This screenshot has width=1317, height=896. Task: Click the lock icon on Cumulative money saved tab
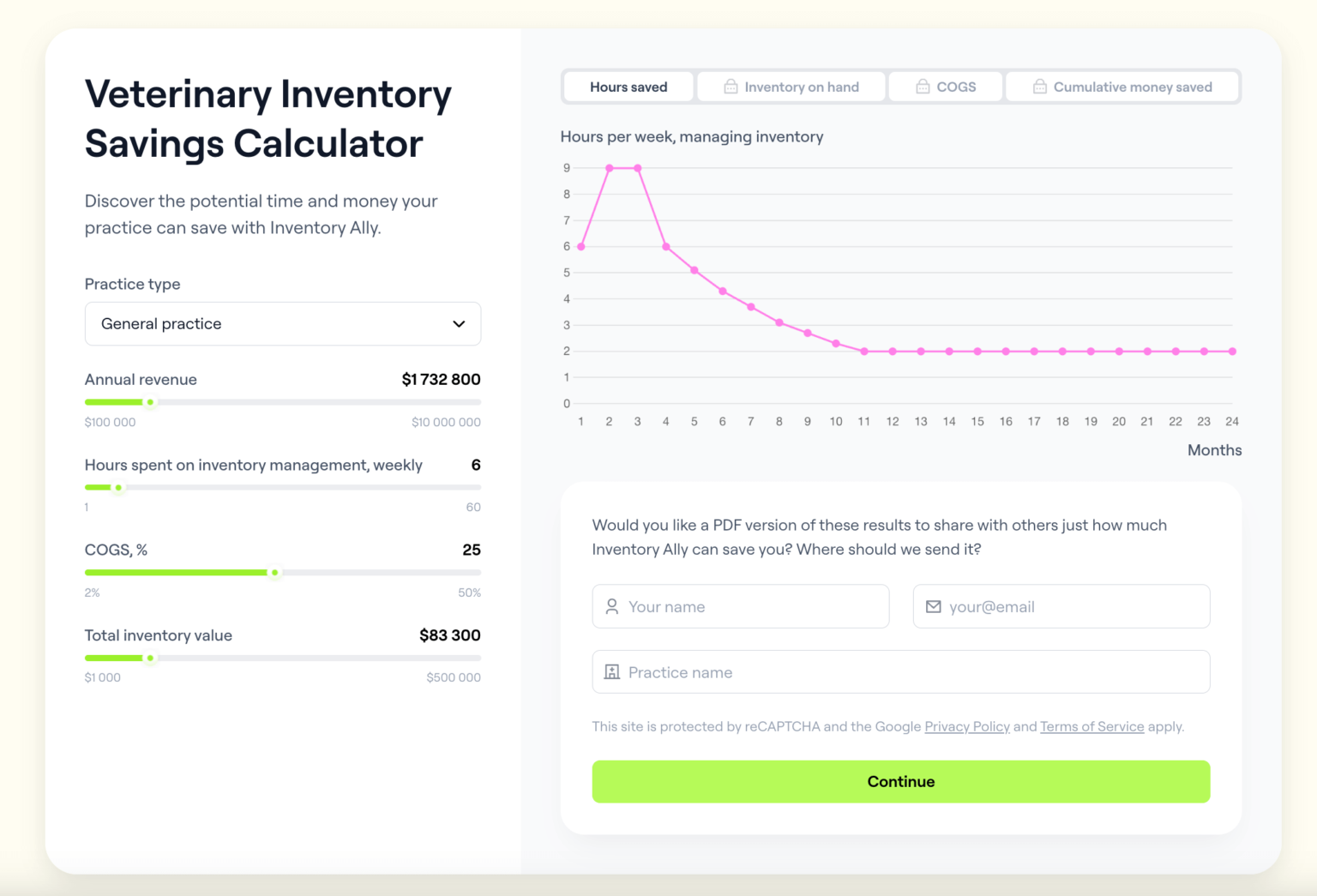click(x=1039, y=86)
